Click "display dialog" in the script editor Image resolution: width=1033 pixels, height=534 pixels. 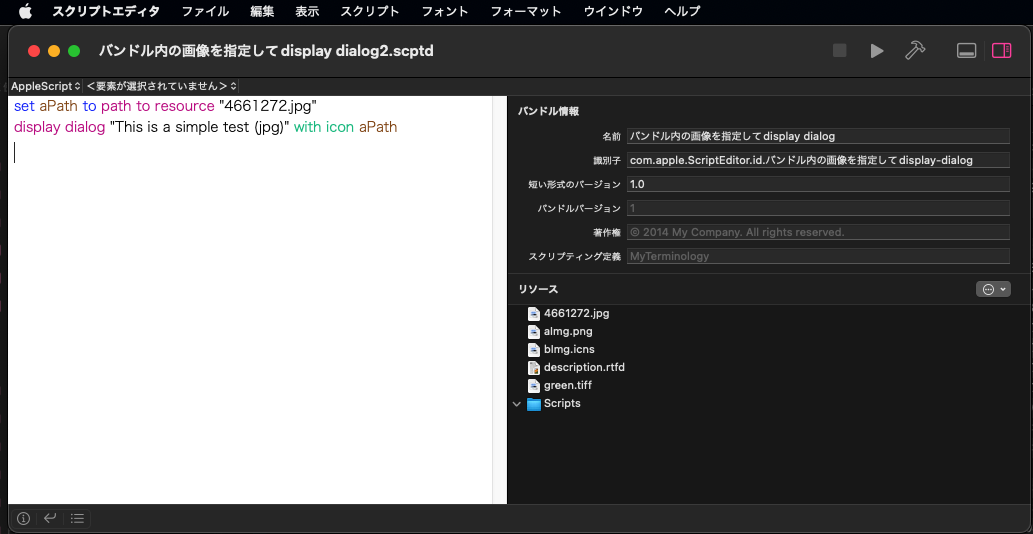59,127
